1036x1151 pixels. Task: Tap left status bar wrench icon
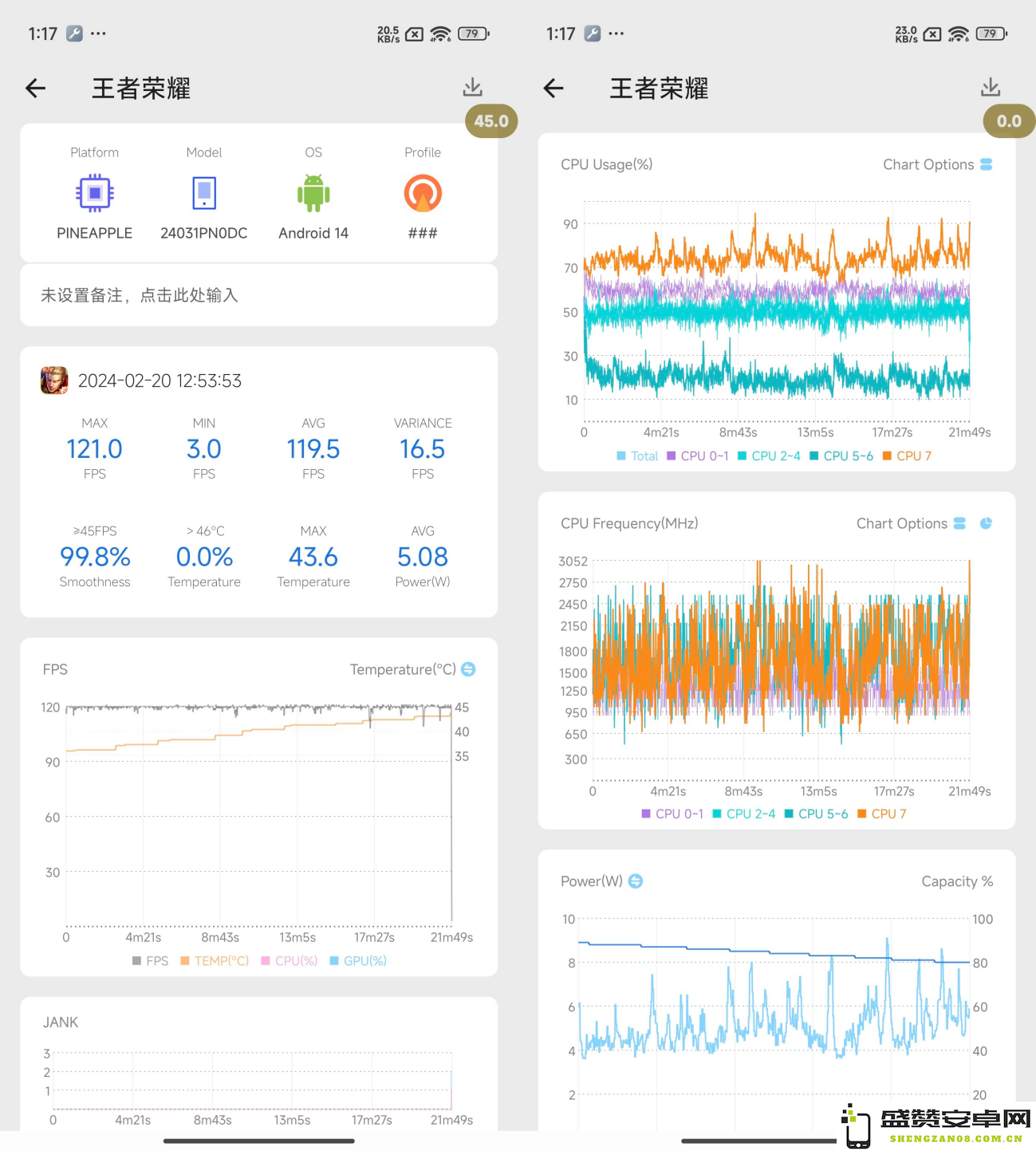click(74, 34)
